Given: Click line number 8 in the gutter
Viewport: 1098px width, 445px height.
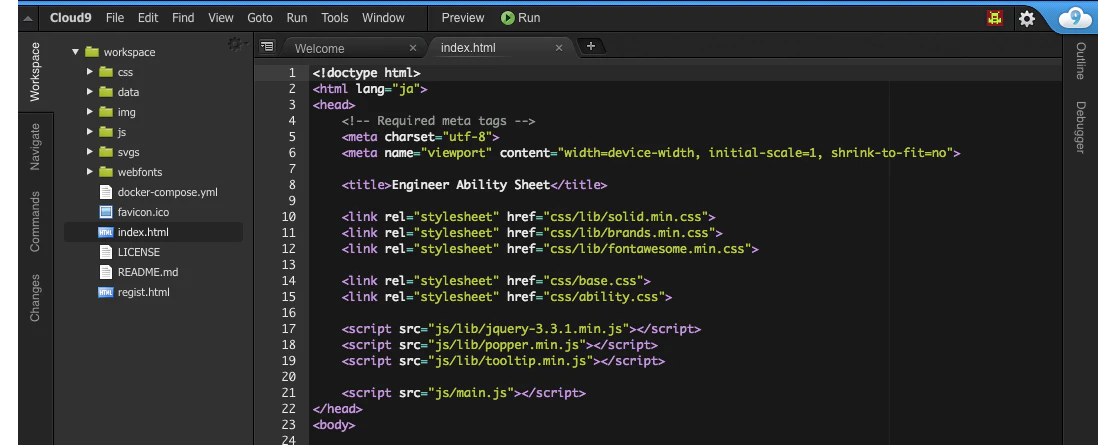Looking at the screenshot, I should 292,185.
